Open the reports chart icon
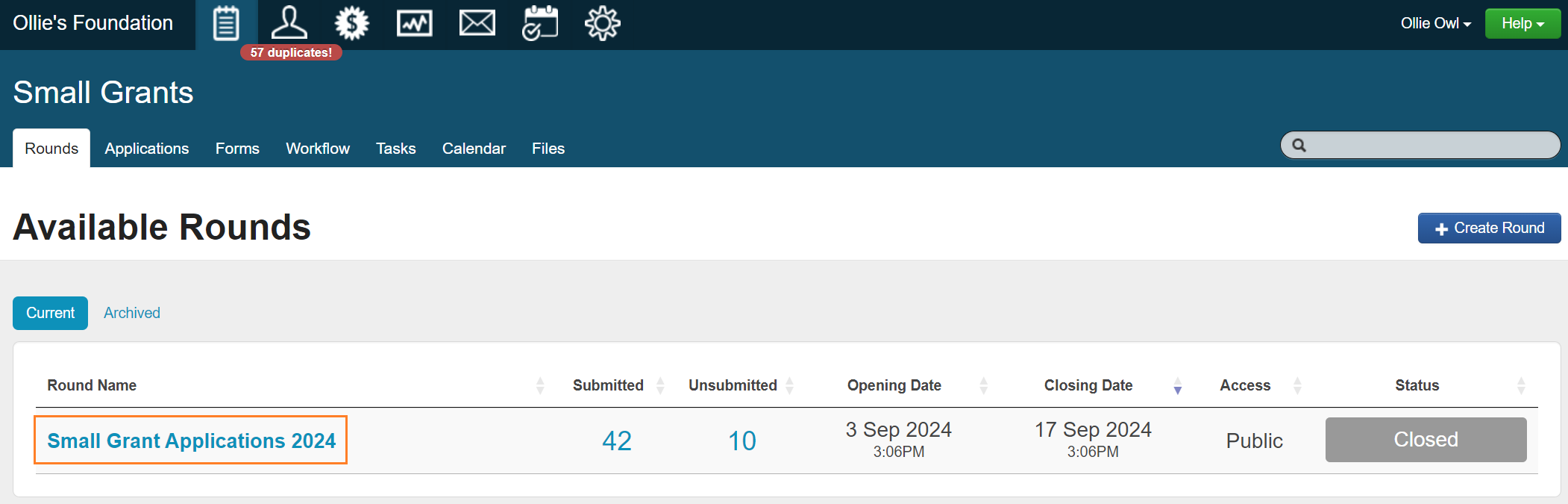1568x504 pixels. pos(414,23)
